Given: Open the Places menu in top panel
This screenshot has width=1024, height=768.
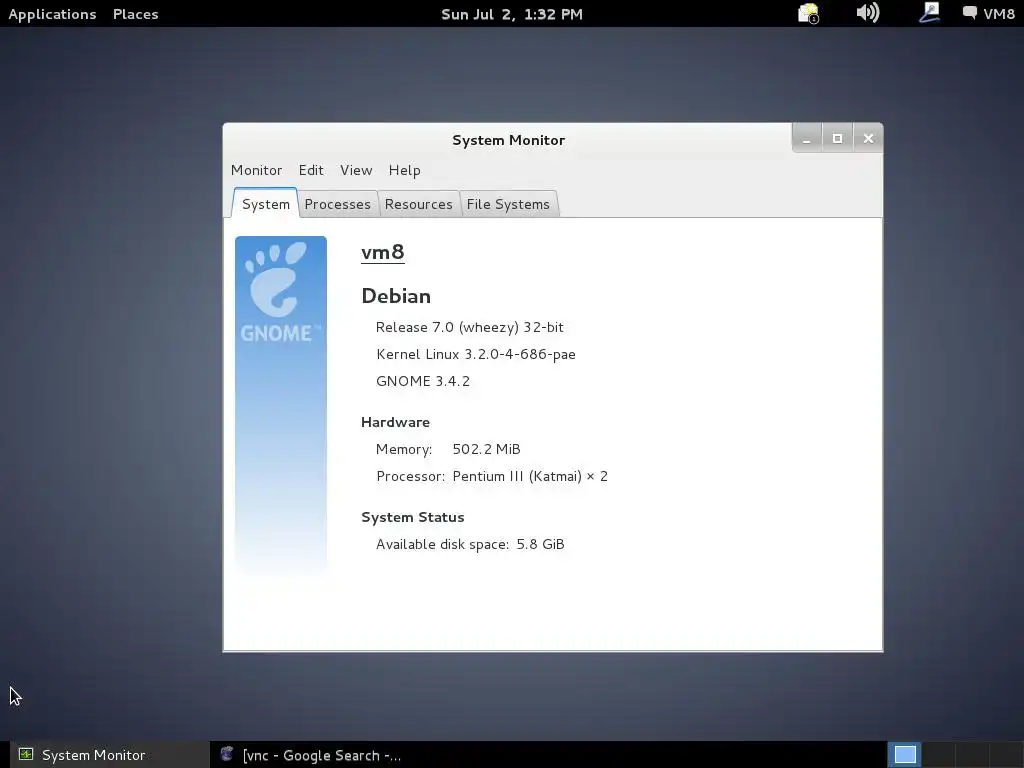Looking at the screenshot, I should (x=135, y=14).
